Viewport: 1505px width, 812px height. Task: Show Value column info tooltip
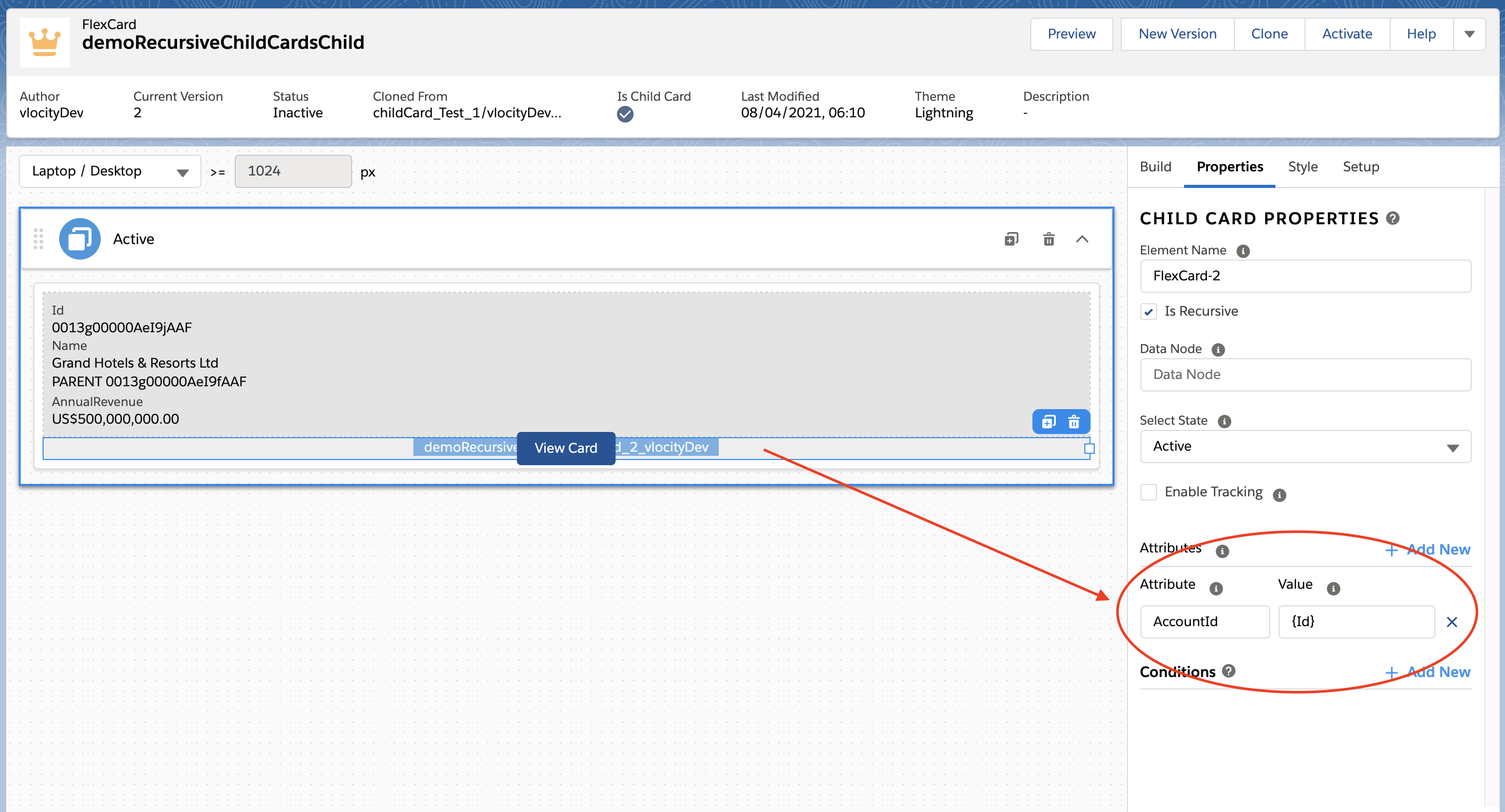pyautogui.click(x=1333, y=588)
